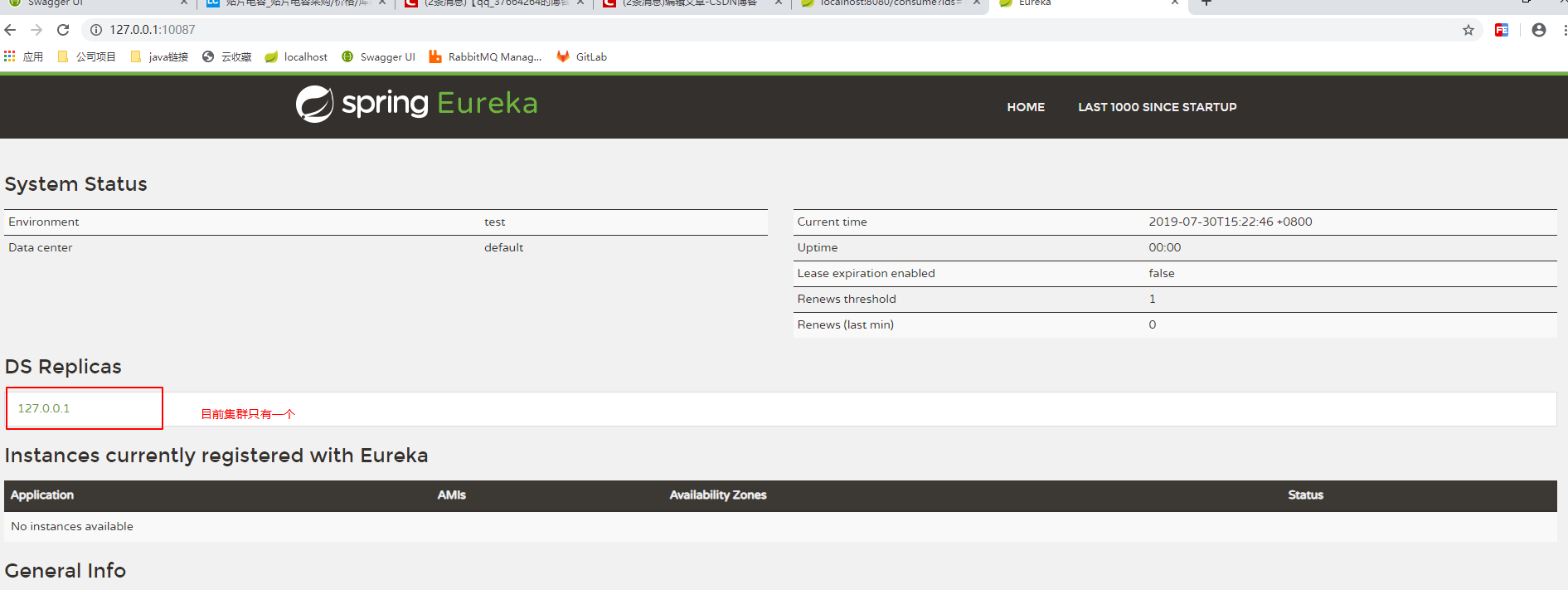Image resolution: width=1568 pixels, height=590 pixels.
Task: Open the localhost bookmark
Action: point(296,56)
